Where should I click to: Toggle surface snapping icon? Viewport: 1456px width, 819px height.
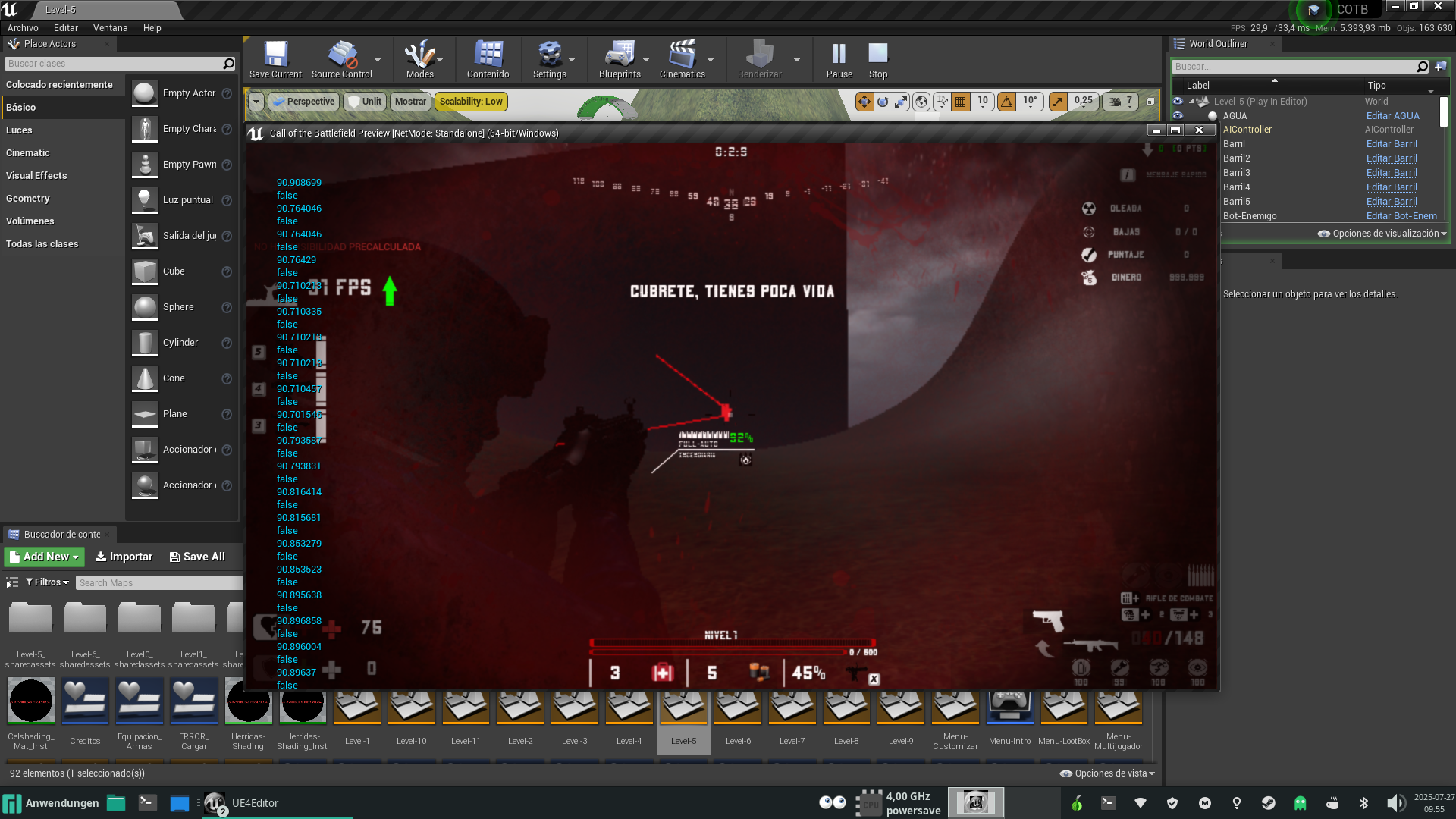click(942, 102)
